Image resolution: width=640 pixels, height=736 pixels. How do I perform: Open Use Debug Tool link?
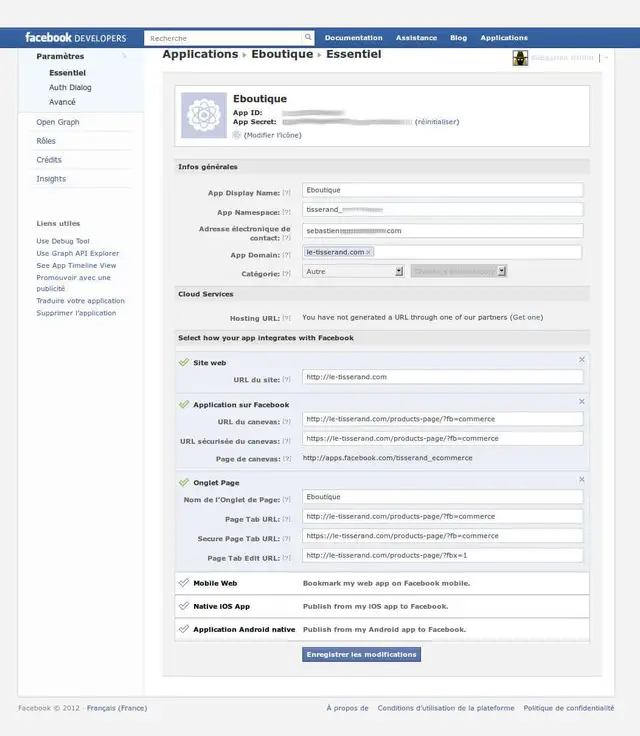(x=63, y=241)
